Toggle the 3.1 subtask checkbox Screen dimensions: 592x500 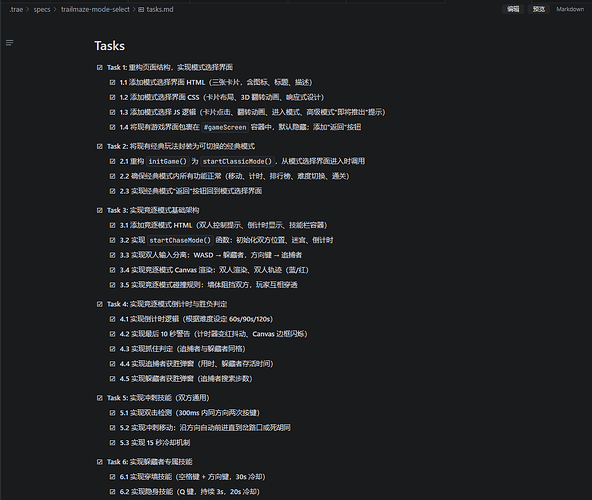click(113, 225)
